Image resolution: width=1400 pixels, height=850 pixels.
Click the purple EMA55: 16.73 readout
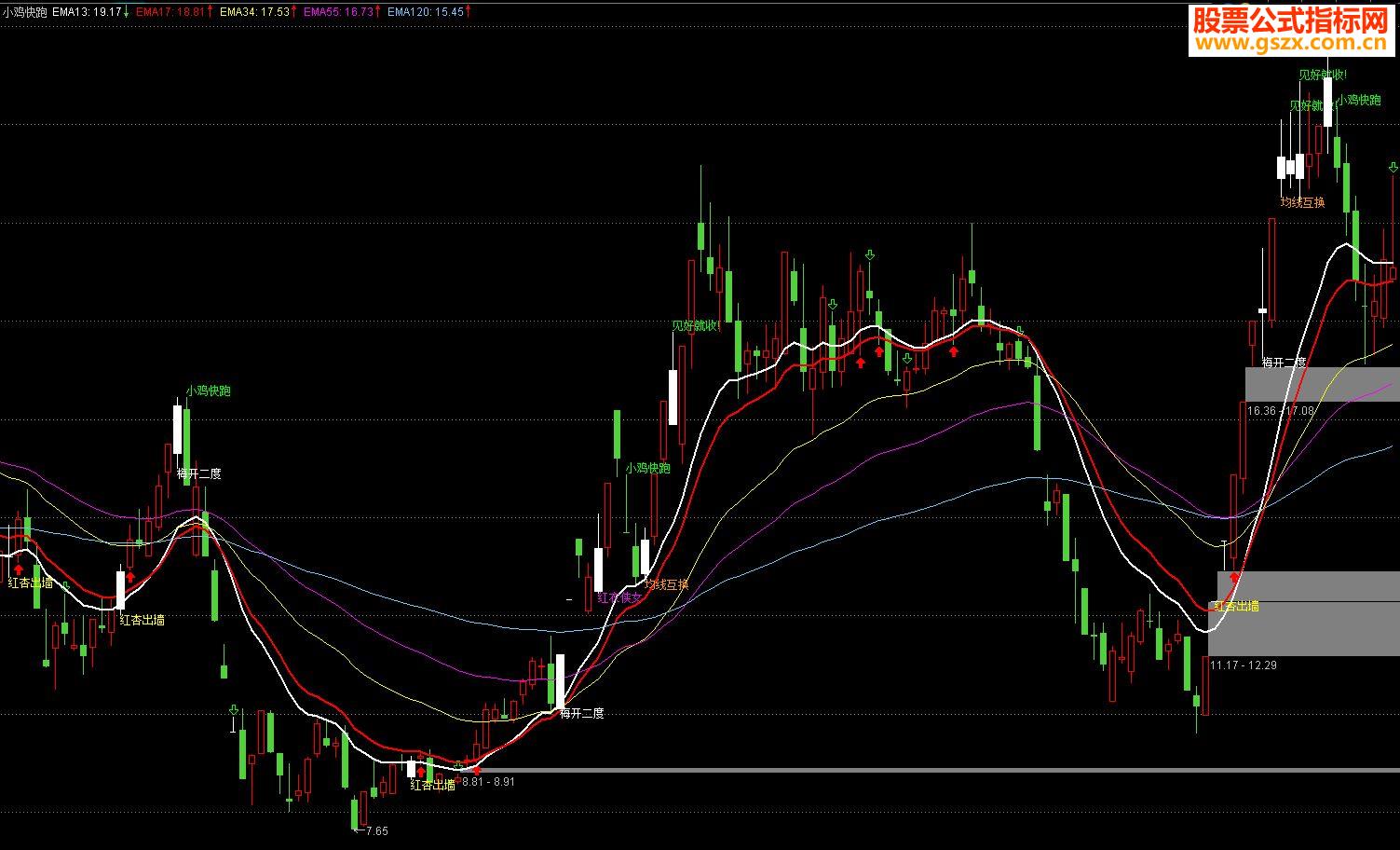point(338,12)
